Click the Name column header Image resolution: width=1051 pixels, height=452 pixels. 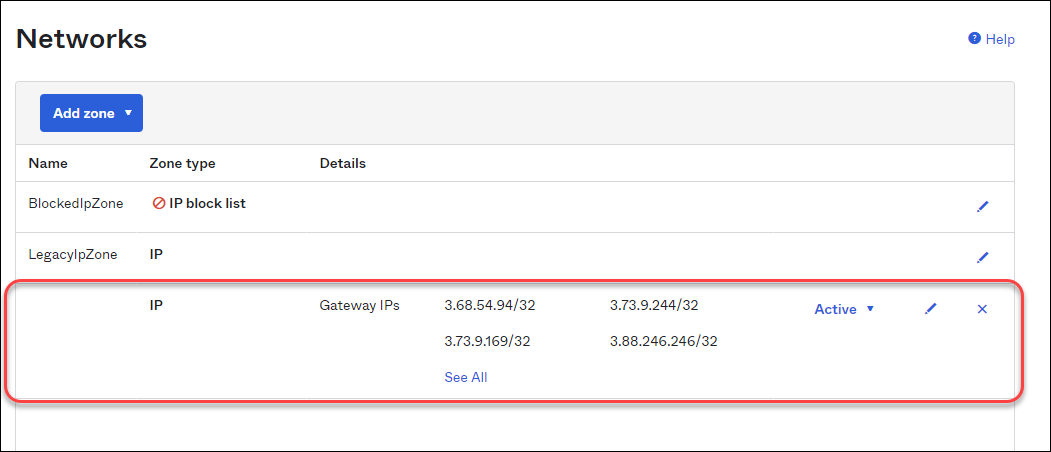[x=48, y=163]
